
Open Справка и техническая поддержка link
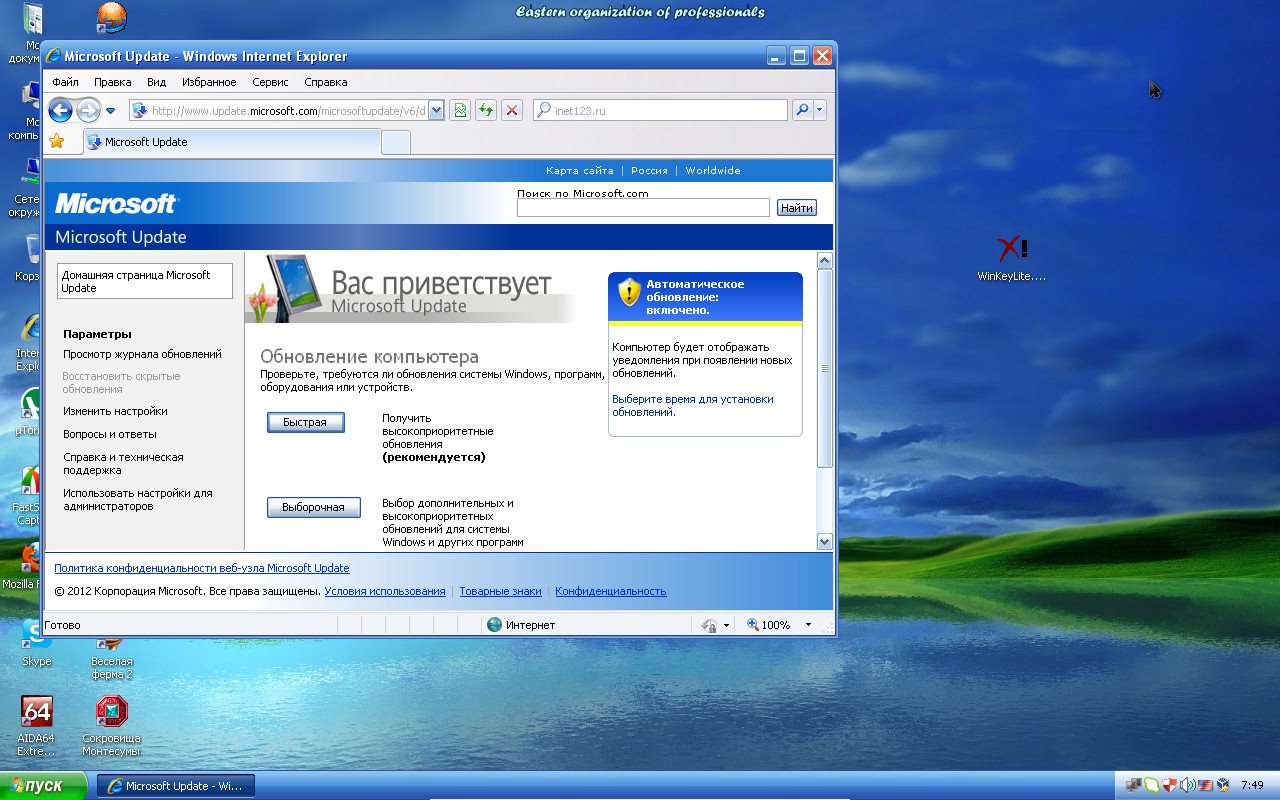[x=123, y=463]
